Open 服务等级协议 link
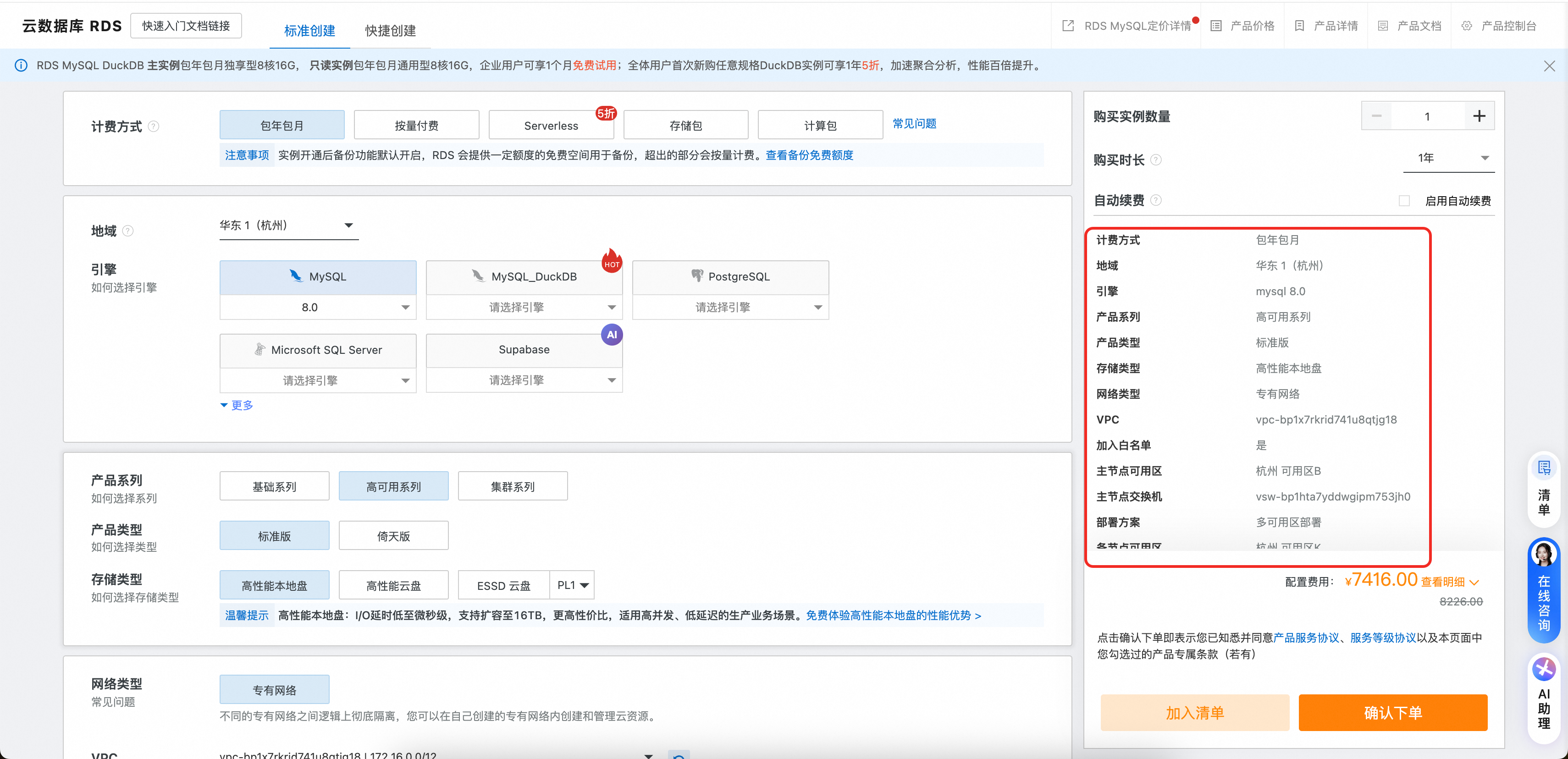Viewport: 1568px width, 759px height. pos(1383,637)
